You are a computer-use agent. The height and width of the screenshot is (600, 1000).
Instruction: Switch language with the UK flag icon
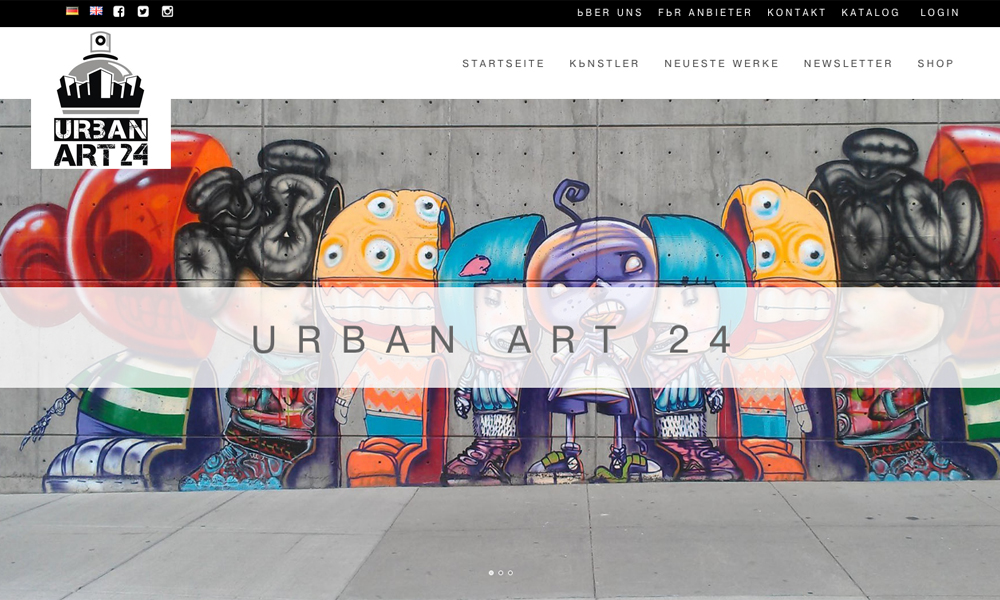click(x=96, y=11)
